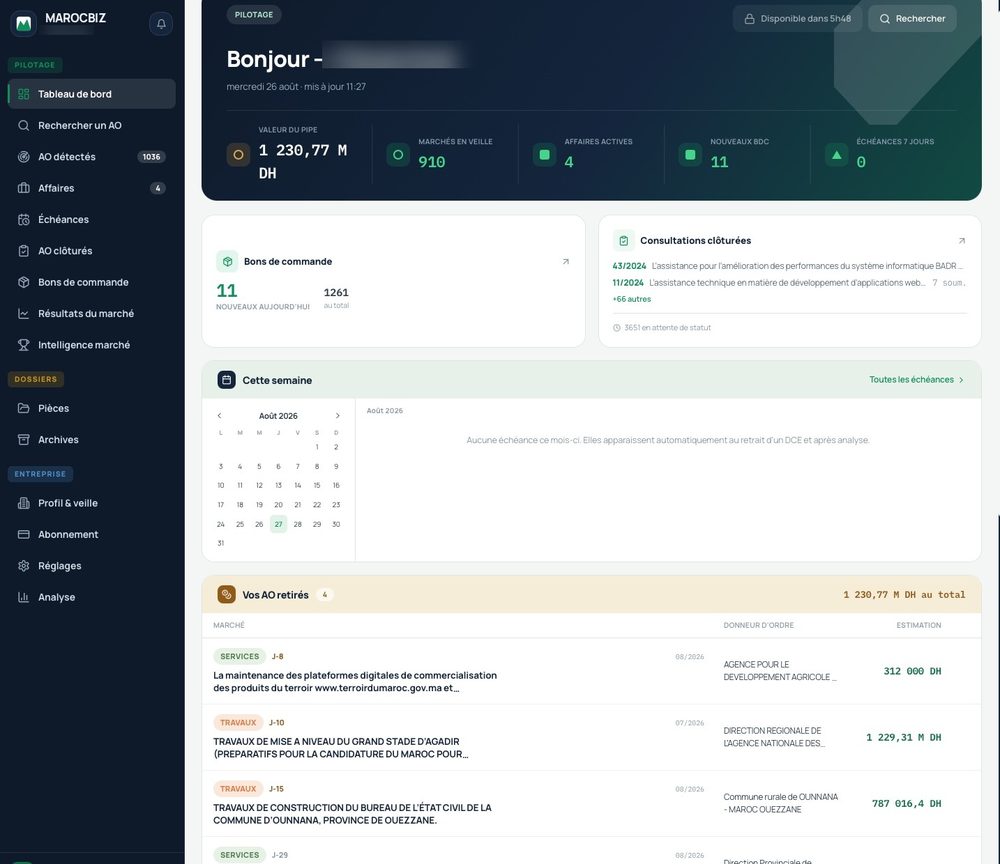
Task: Click the Rechercher un AO magnifier icon
Action: tap(24, 126)
